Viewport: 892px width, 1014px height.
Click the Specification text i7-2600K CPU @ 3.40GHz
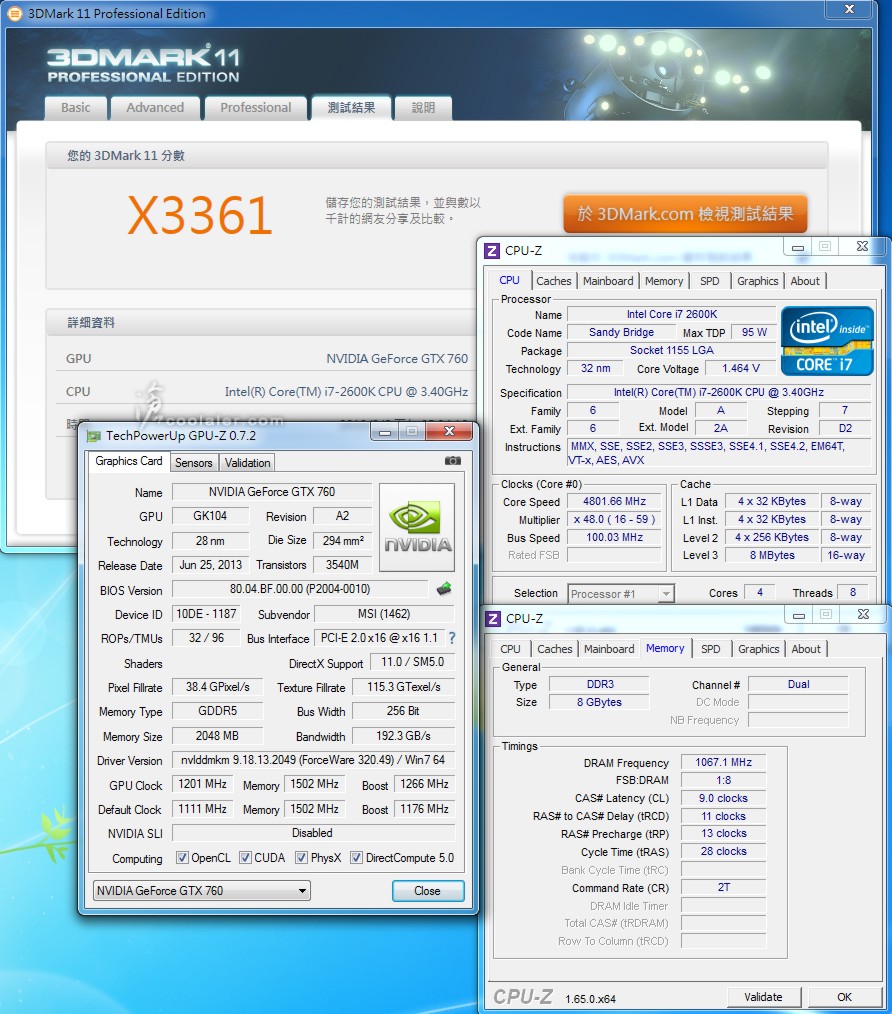click(x=719, y=393)
